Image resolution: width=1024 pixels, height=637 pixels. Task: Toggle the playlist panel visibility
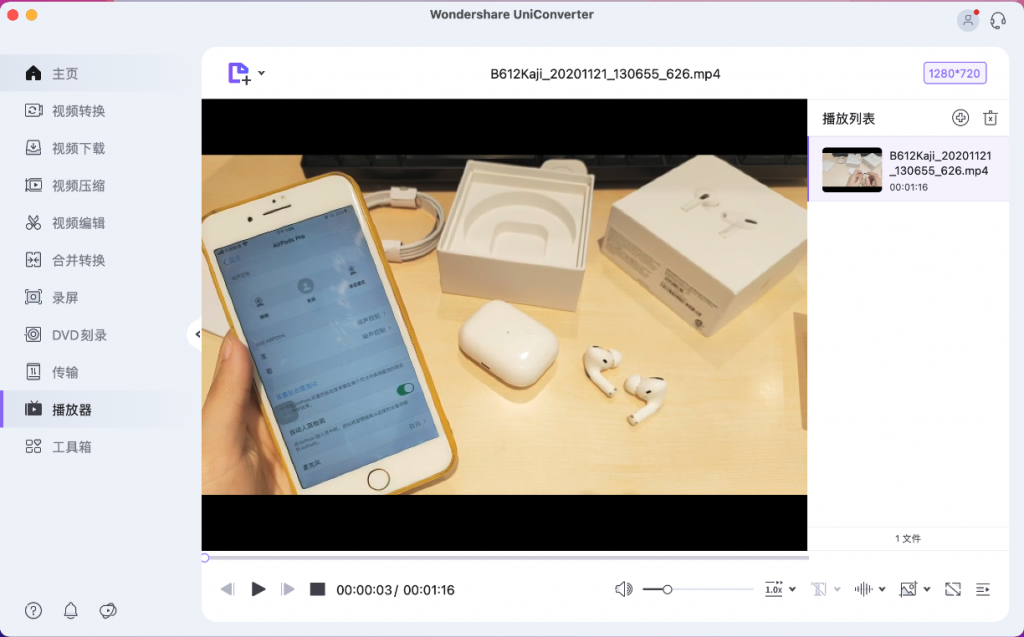click(981, 589)
